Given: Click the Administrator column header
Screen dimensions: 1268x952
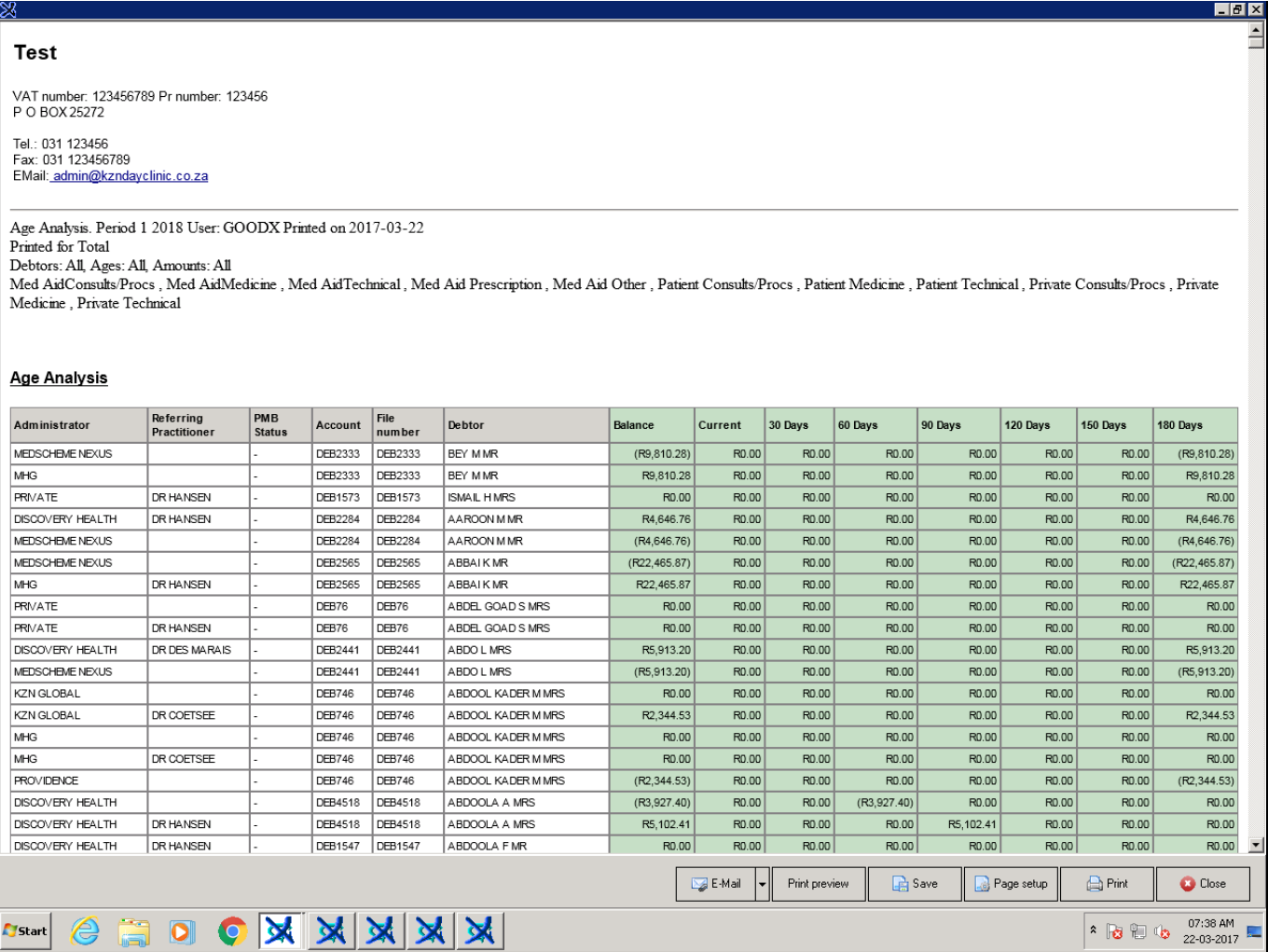Looking at the screenshot, I should pos(79,425).
